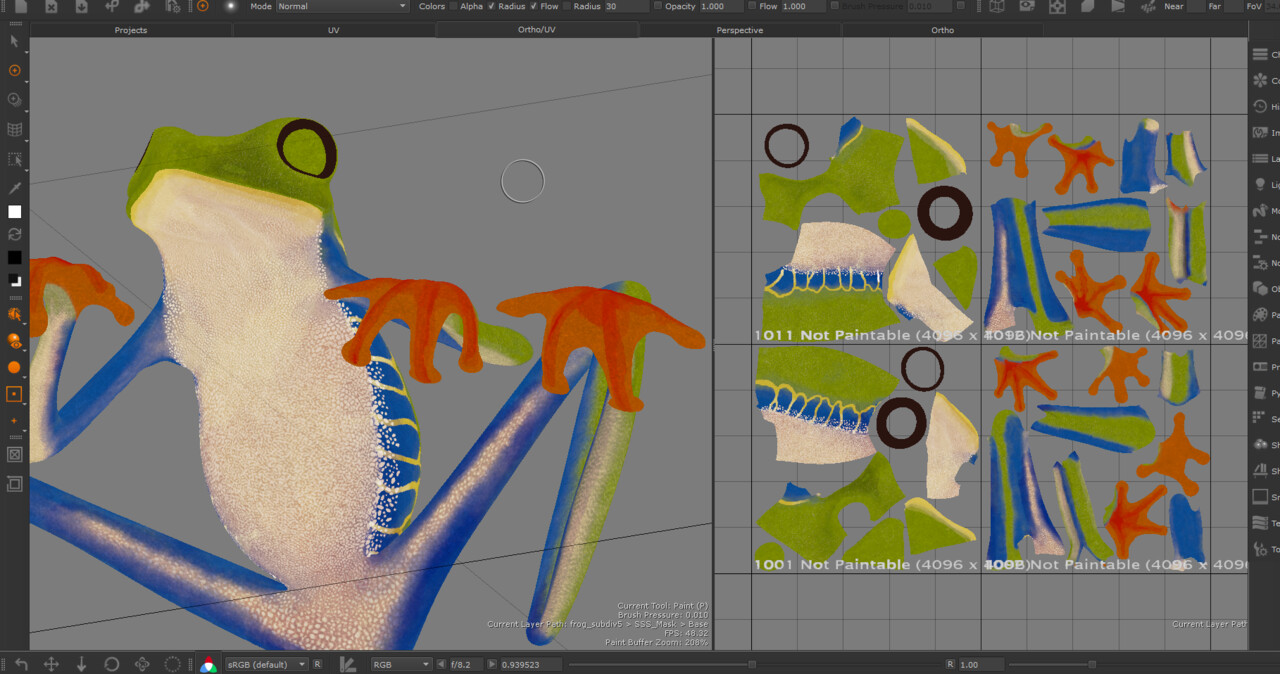Click the undo arrow in bottom bar

coord(21,664)
